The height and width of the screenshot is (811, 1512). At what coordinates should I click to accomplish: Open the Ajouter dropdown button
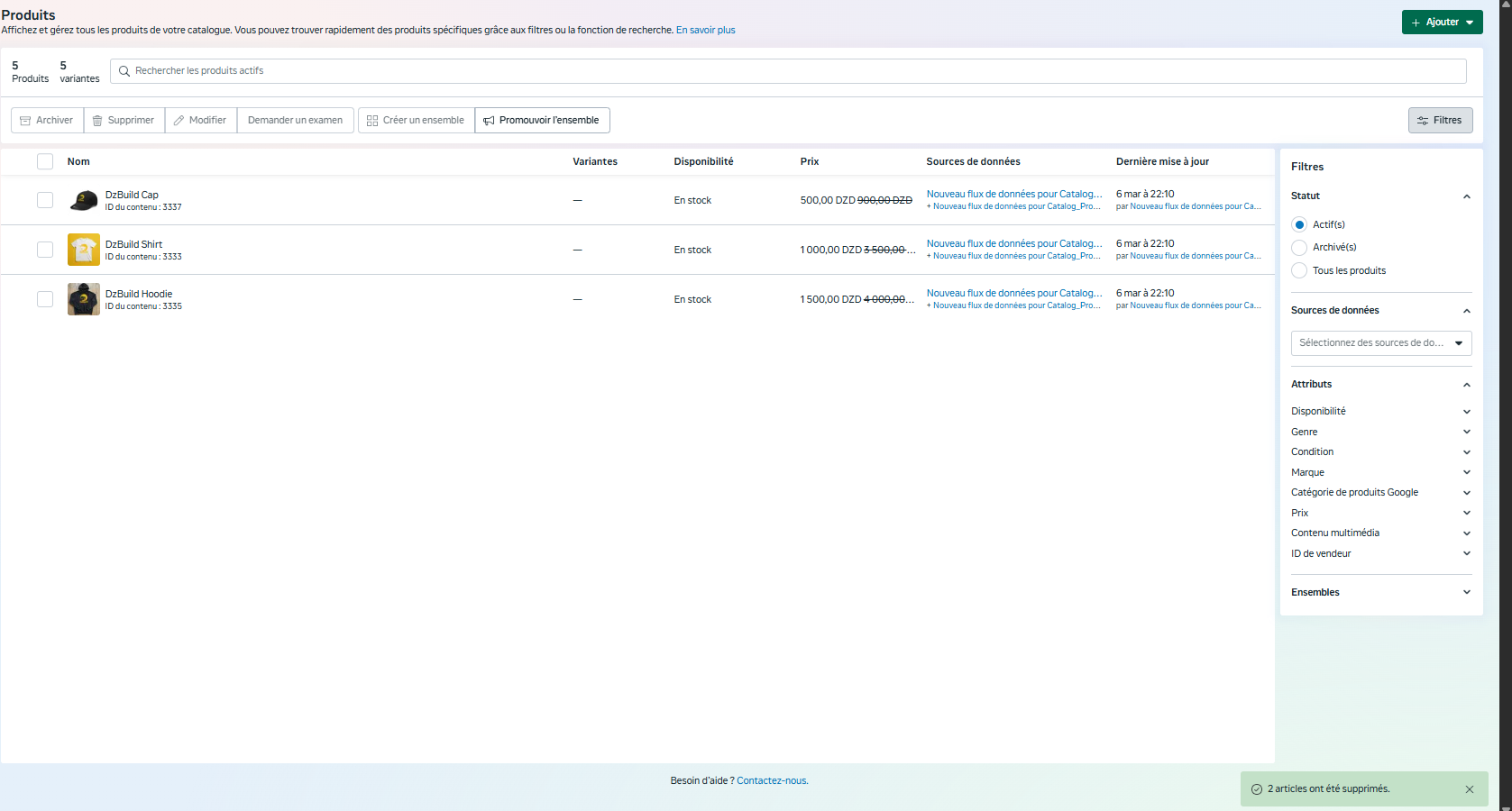[x=1442, y=23]
